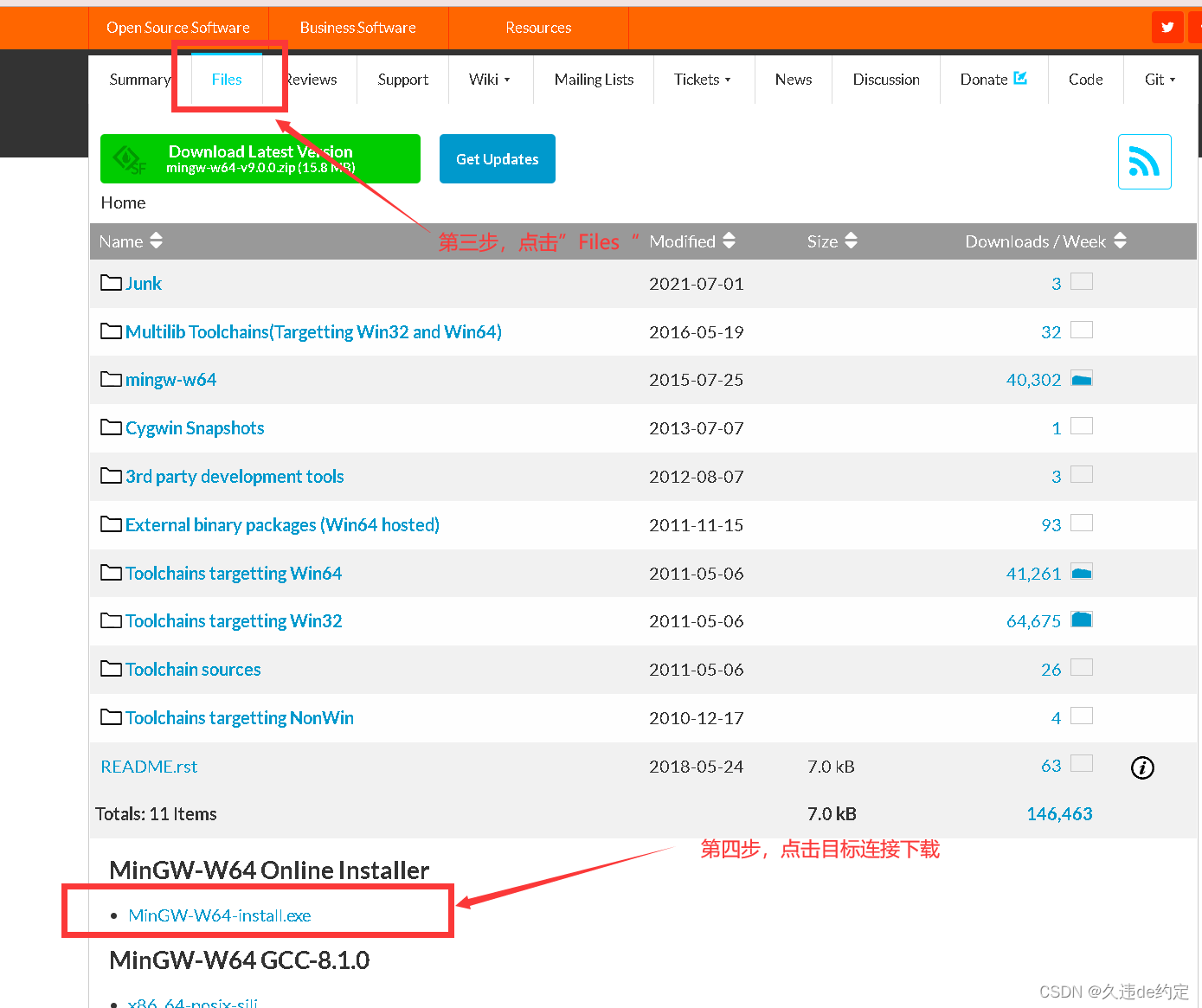Click download chart icon for Win64 toolchains row
Screen dimensions: 1202x1008
(x=1082, y=572)
